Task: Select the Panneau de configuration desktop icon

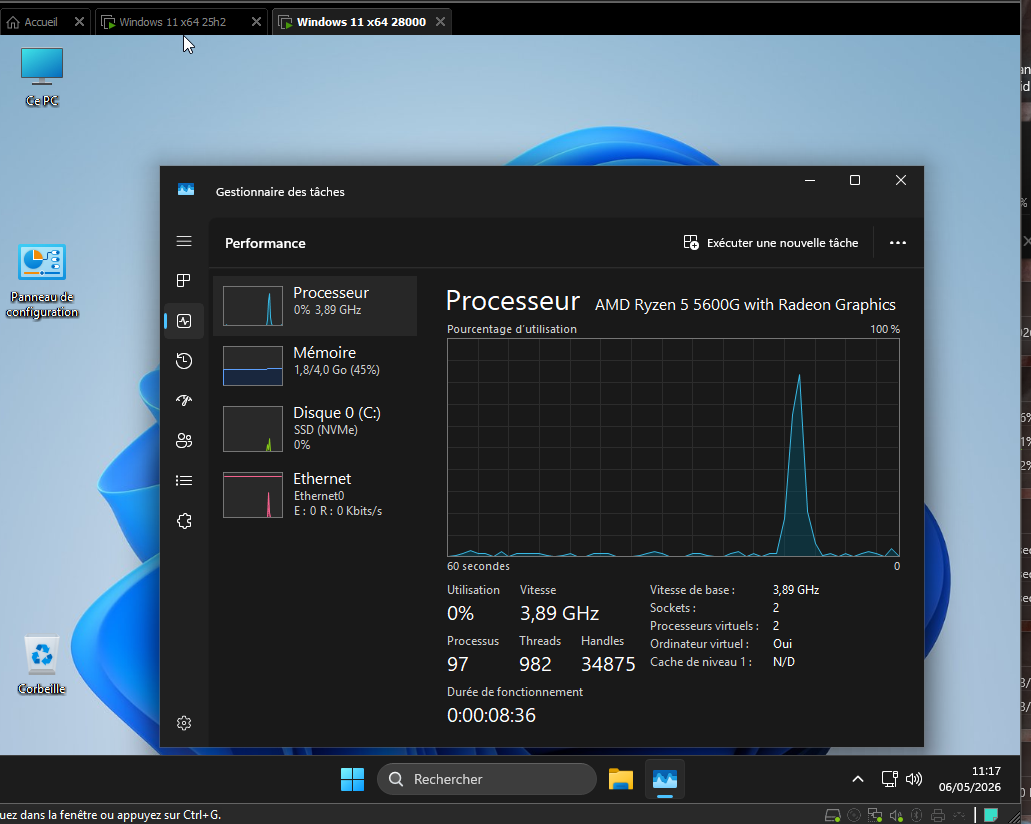Action: [42, 281]
